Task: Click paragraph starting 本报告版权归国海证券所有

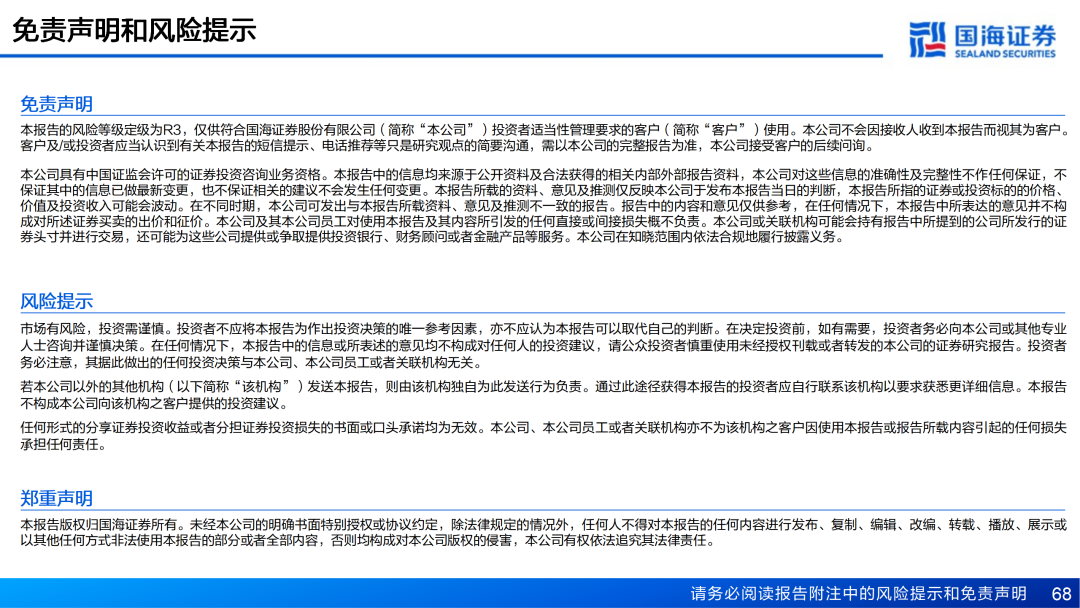Action: tap(543, 532)
